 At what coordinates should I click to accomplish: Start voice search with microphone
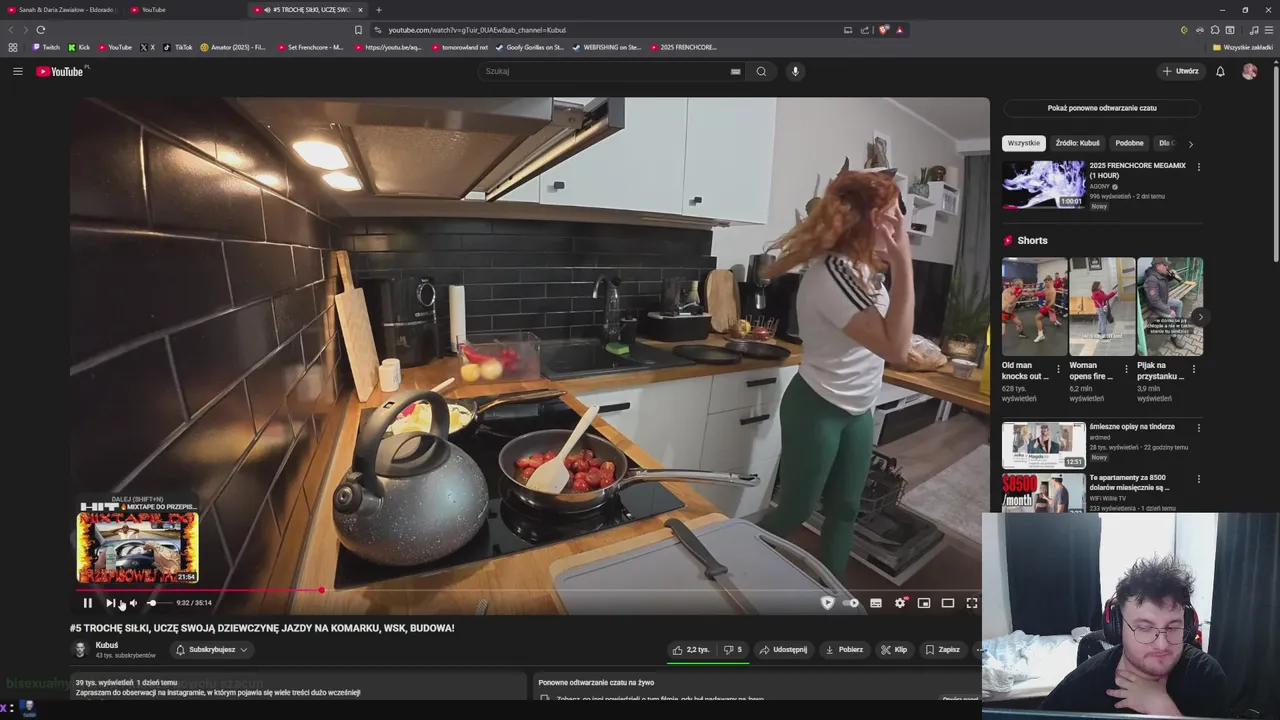pyautogui.click(x=796, y=71)
